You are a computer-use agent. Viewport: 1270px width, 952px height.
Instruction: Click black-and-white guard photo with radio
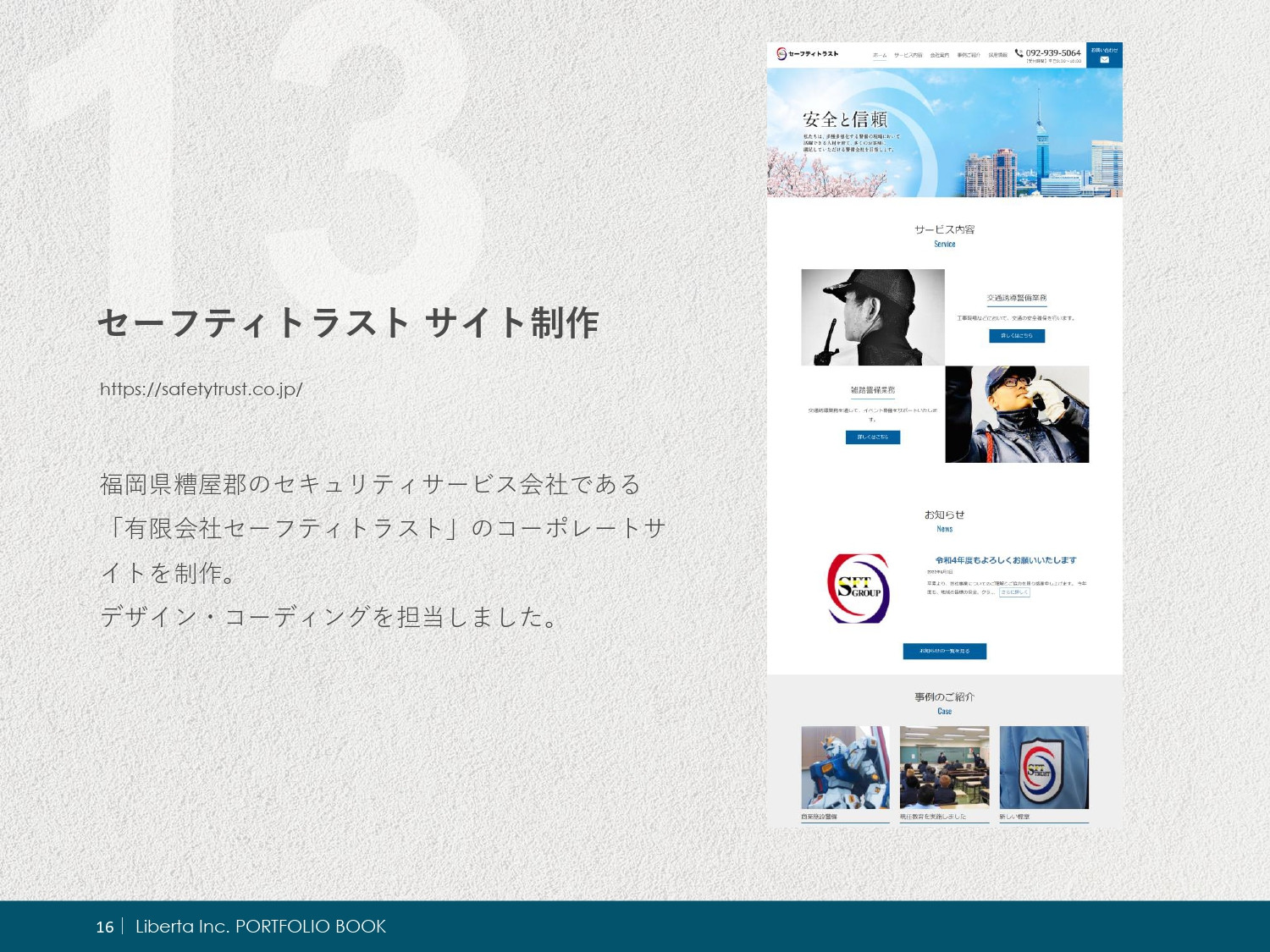click(x=872, y=317)
